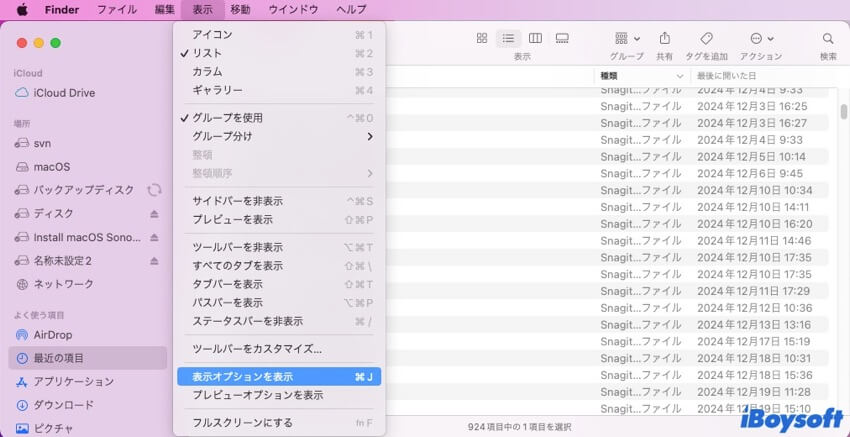This screenshot has height=437, width=850.
Task: Click the Share toolbar icon
Action: point(664,38)
